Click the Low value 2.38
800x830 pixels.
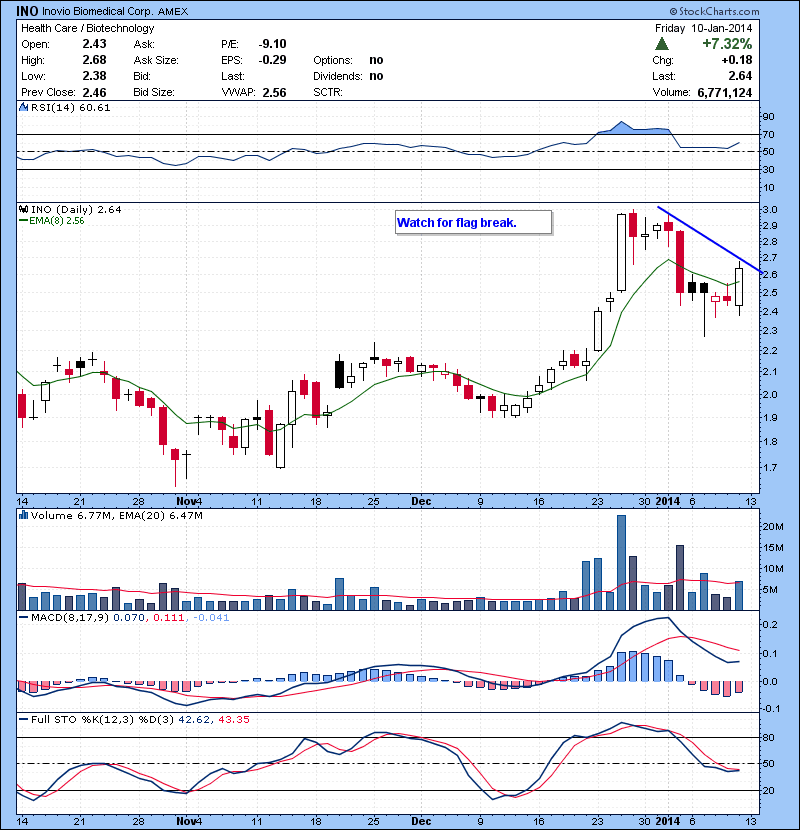click(x=94, y=76)
